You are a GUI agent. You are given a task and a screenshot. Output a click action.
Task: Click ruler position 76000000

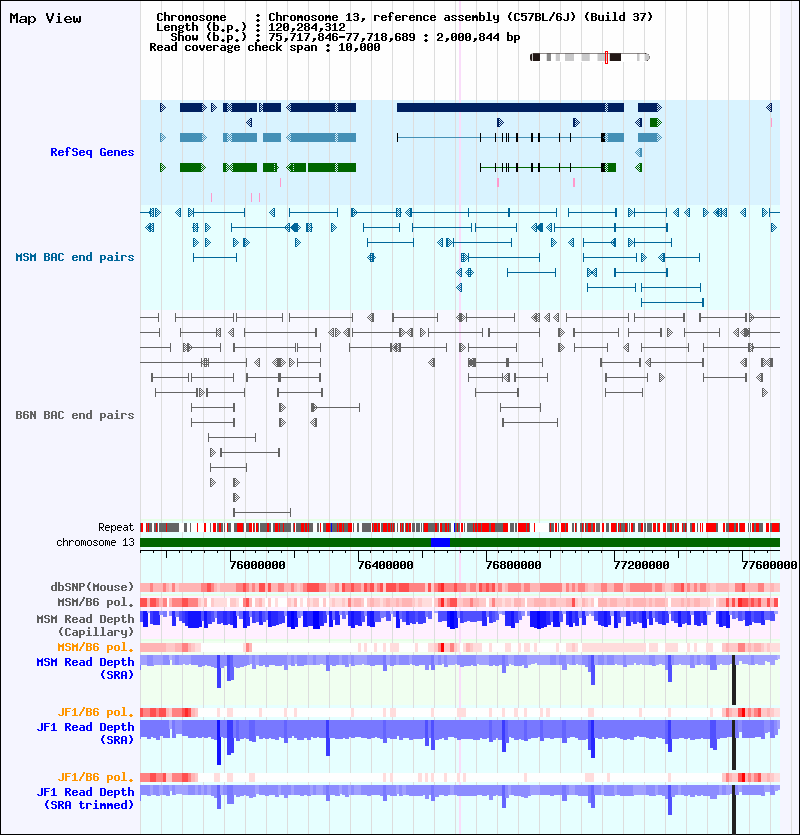pyautogui.click(x=258, y=565)
